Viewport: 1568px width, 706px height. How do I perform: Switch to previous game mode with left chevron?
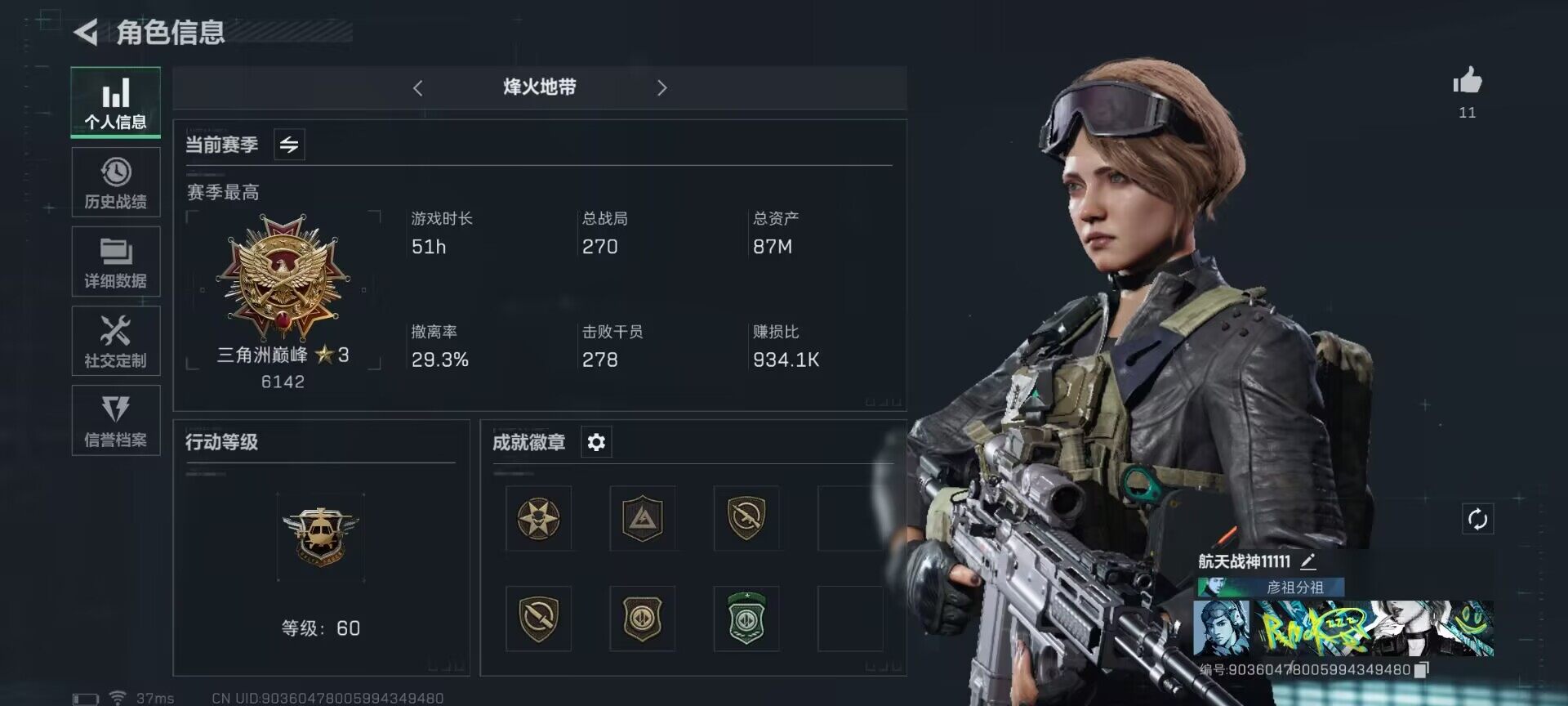point(417,87)
